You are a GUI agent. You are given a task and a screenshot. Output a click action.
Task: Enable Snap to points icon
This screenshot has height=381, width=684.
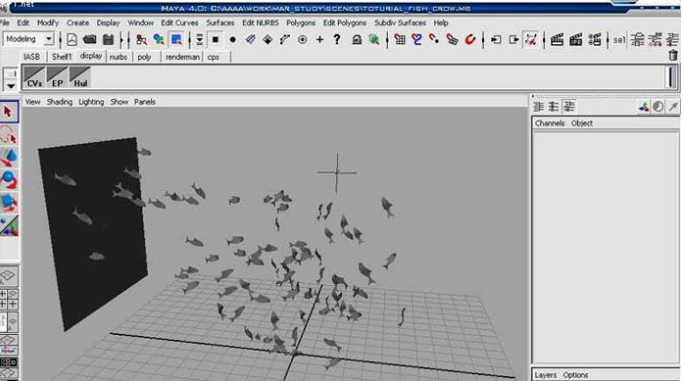[x=434, y=40]
